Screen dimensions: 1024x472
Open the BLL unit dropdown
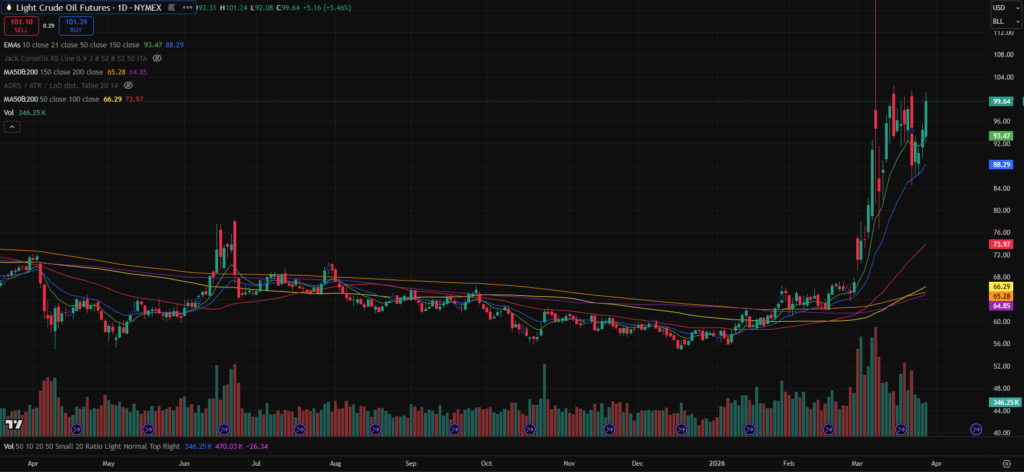tap(999, 21)
